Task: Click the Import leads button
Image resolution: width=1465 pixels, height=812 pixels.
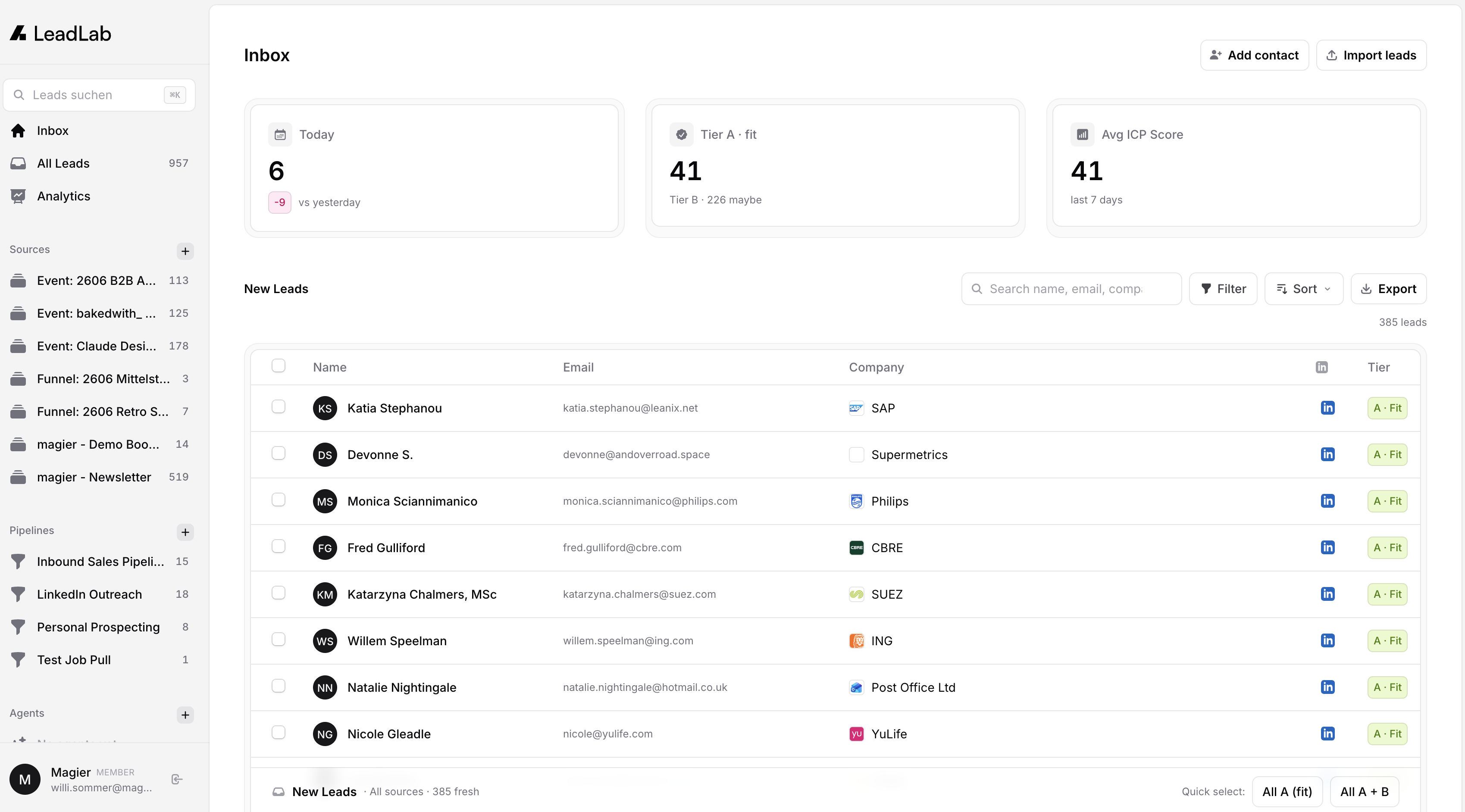Action: pos(1371,55)
